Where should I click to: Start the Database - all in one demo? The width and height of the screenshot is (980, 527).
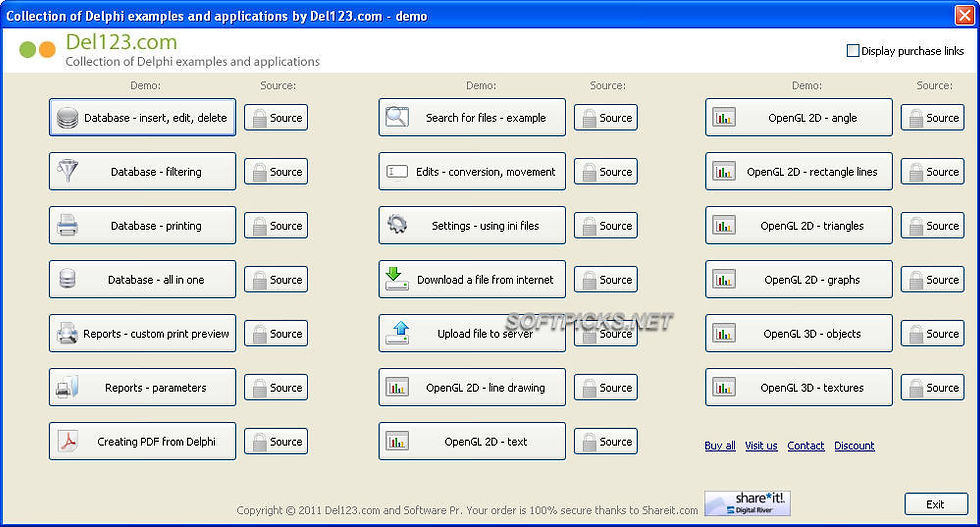pyautogui.click(x=142, y=279)
